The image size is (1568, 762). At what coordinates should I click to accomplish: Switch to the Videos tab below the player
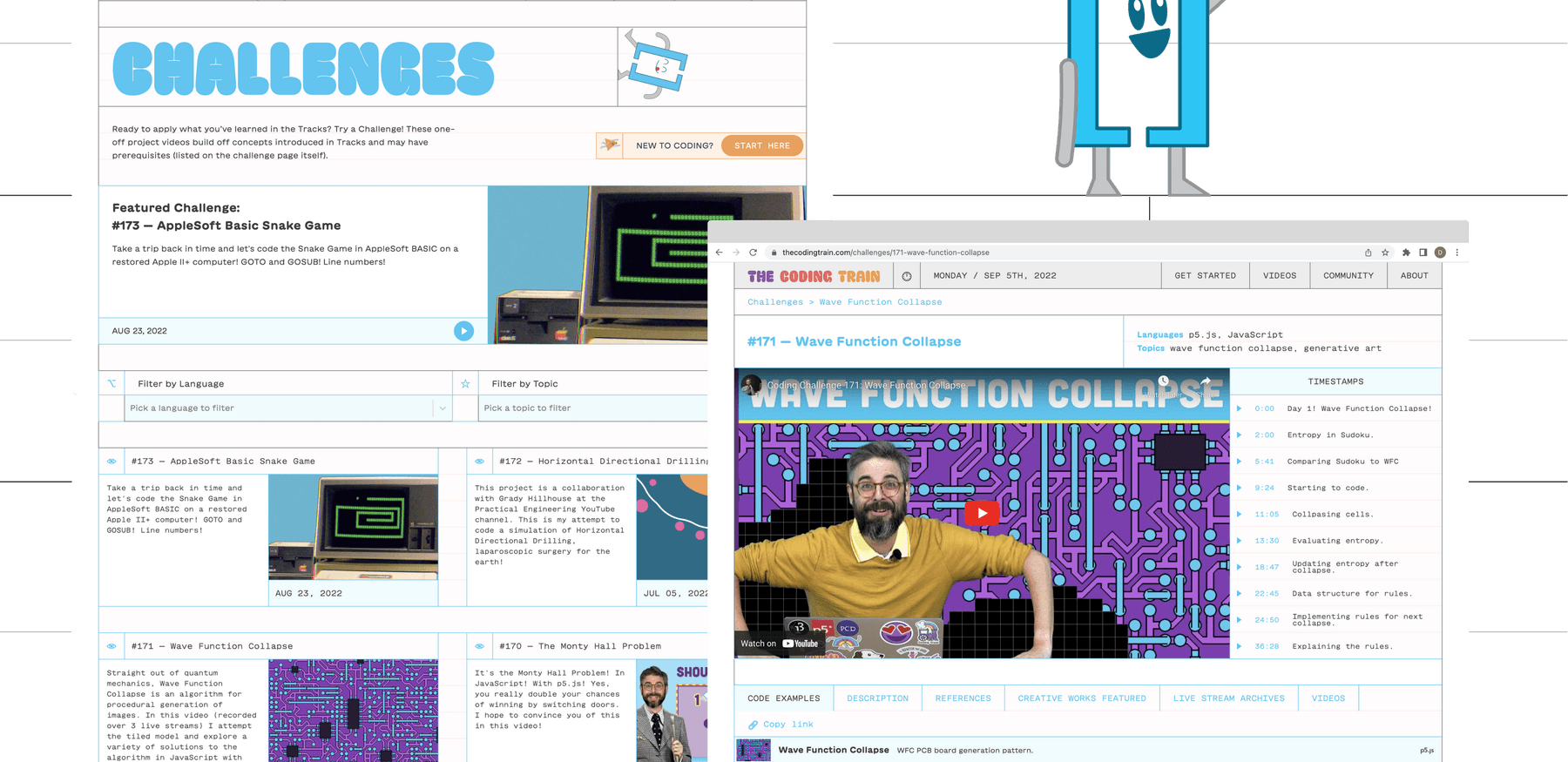pyautogui.click(x=1328, y=698)
